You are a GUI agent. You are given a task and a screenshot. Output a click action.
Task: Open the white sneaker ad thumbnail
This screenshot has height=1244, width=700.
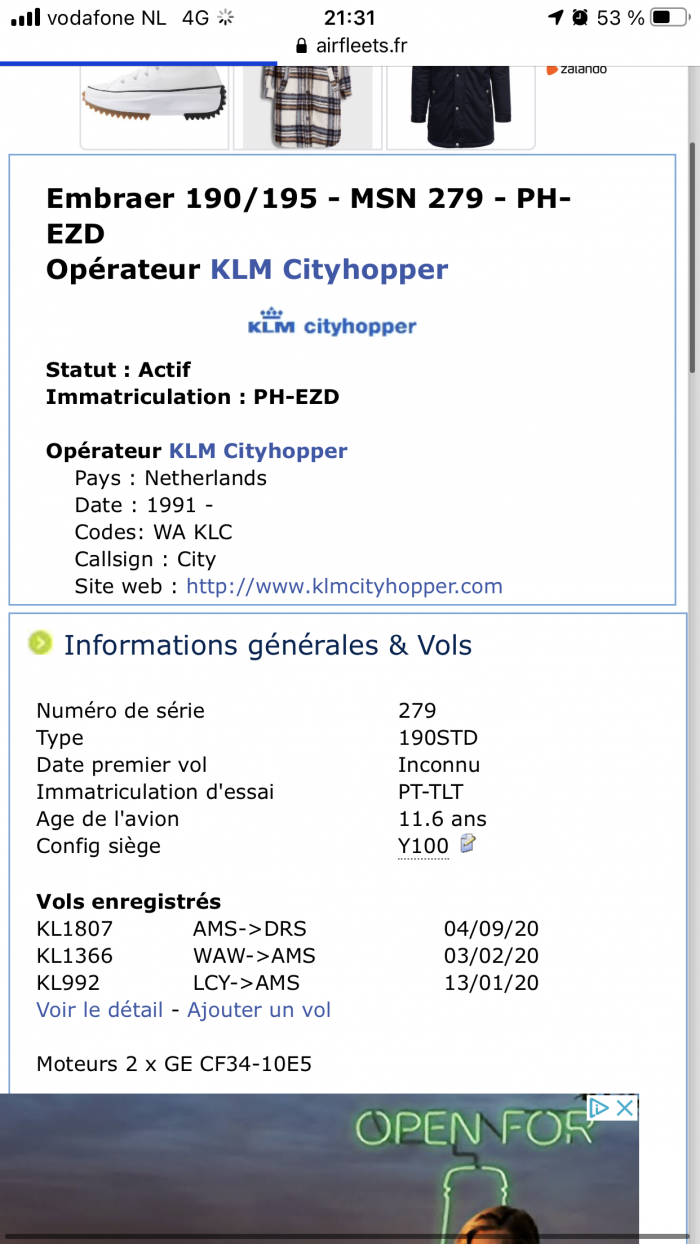tap(155, 107)
